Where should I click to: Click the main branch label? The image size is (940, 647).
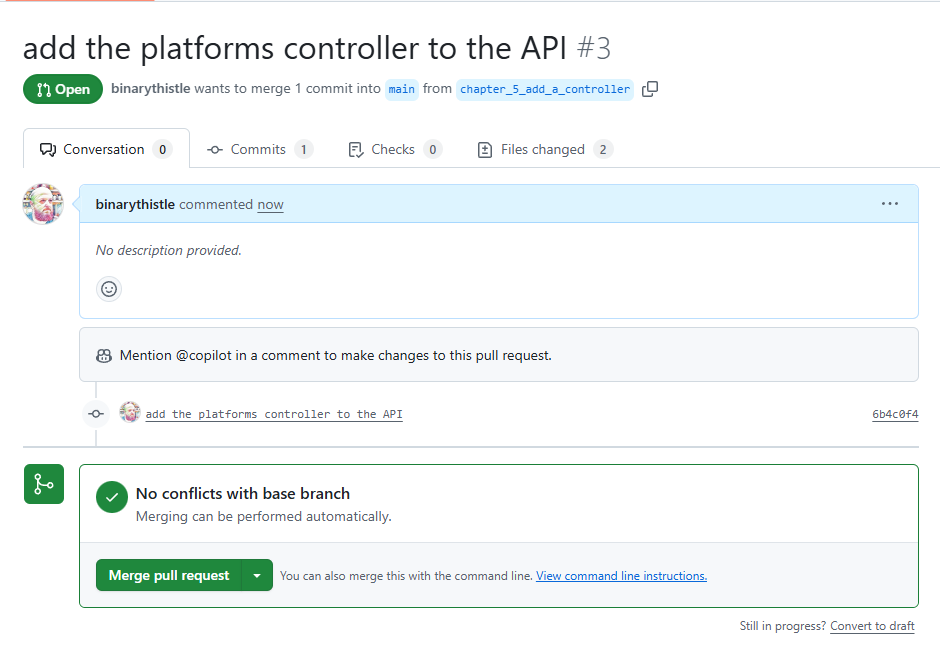401,89
